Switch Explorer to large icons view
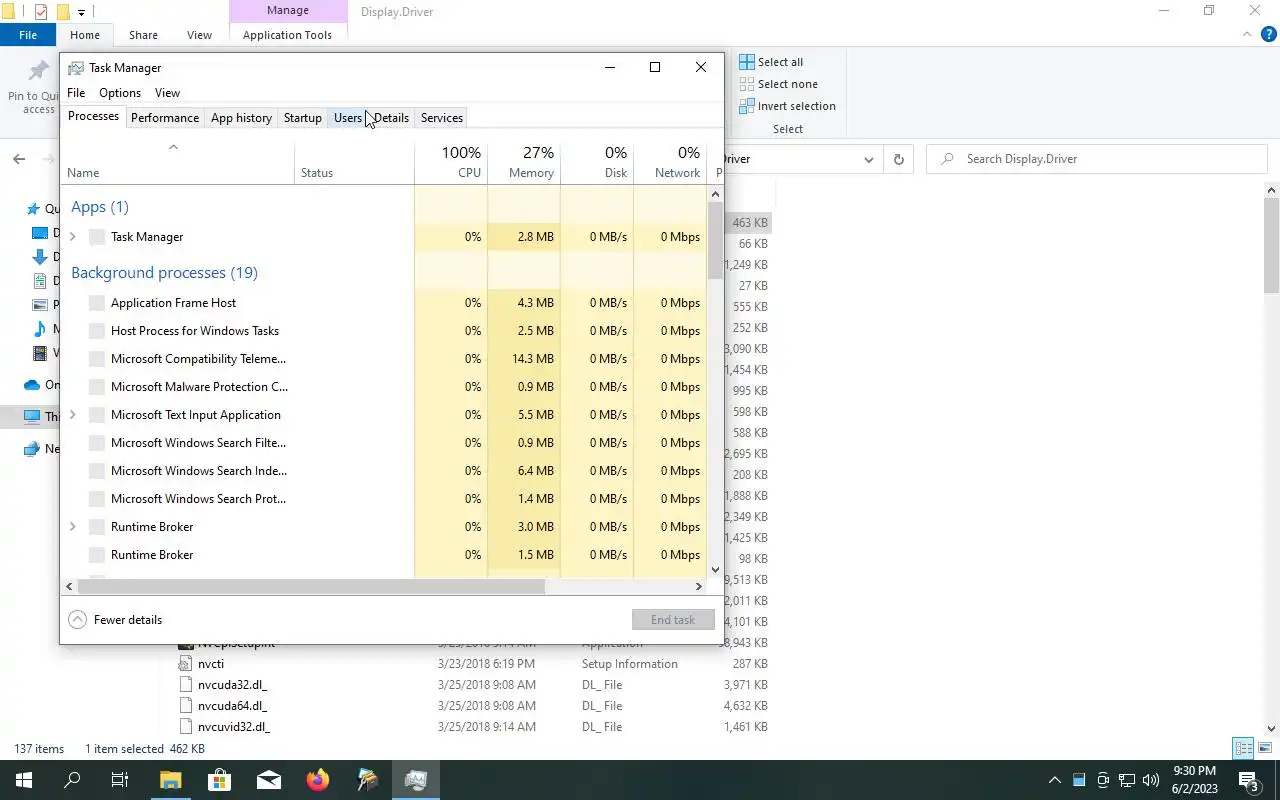 [x=1266, y=748]
